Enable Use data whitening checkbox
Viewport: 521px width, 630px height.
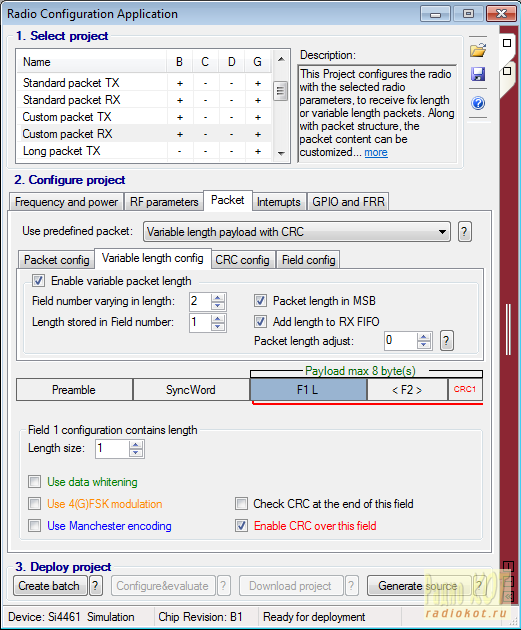[x=35, y=481]
